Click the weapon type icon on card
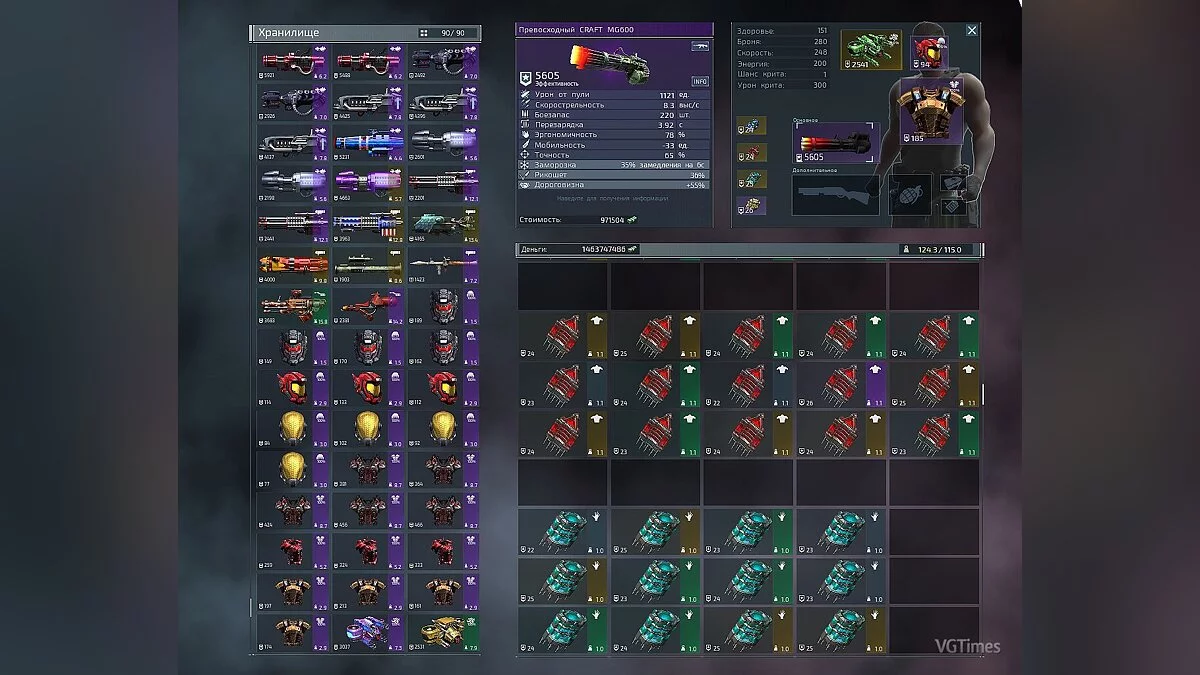The height and width of the screenshot is (675, 1200). click(x=699, y=47)
